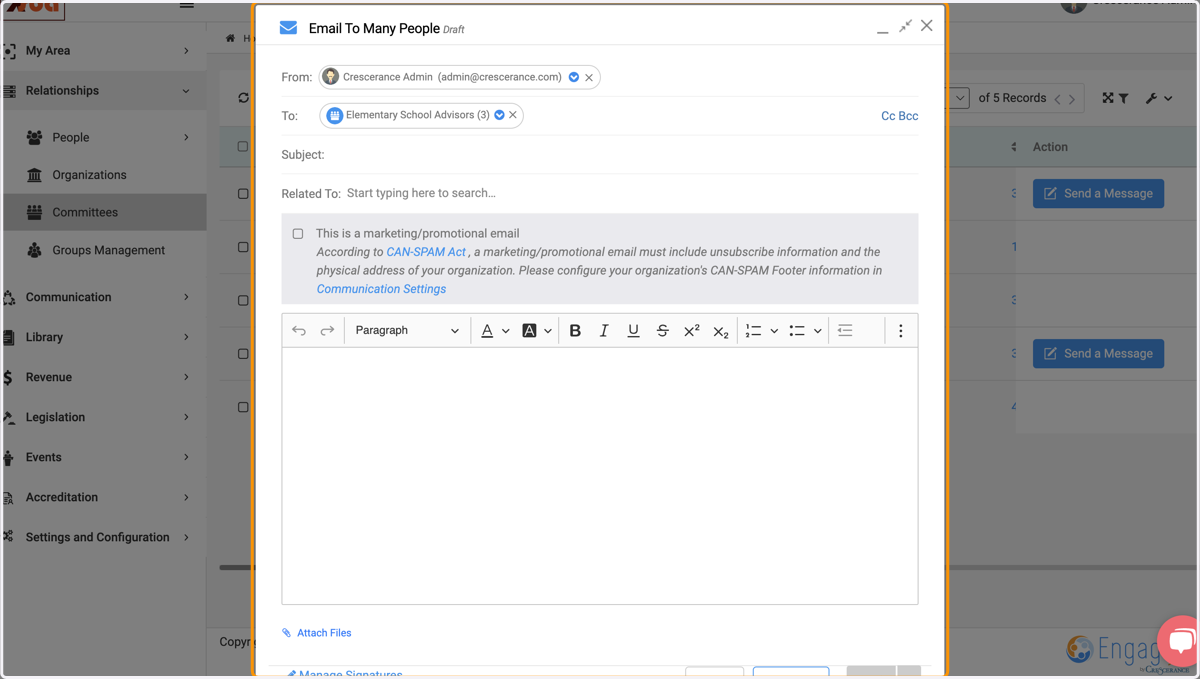Click into the Subject field
This screenshot has width=1200, height=679.
(x=622, y=155)
